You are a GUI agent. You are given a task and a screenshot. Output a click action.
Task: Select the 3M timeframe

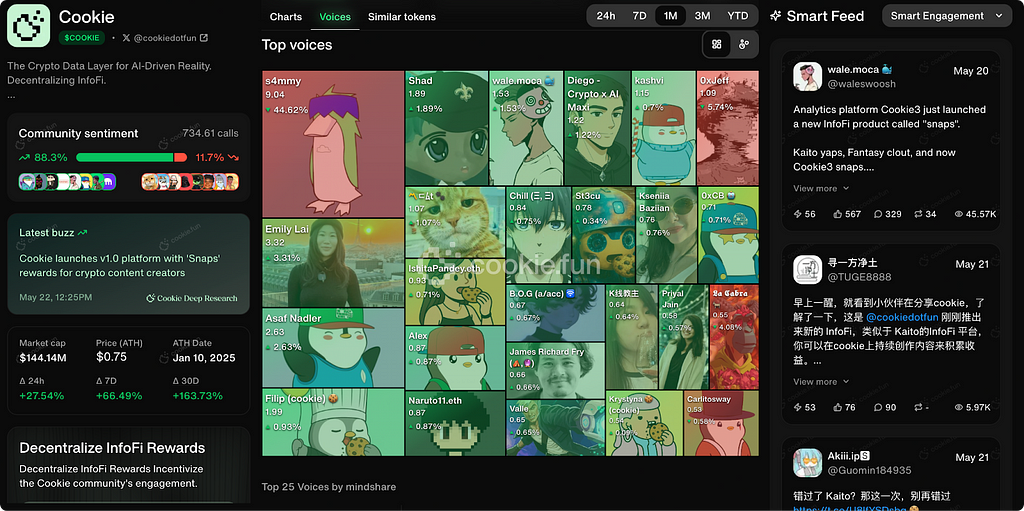[703, 16]
